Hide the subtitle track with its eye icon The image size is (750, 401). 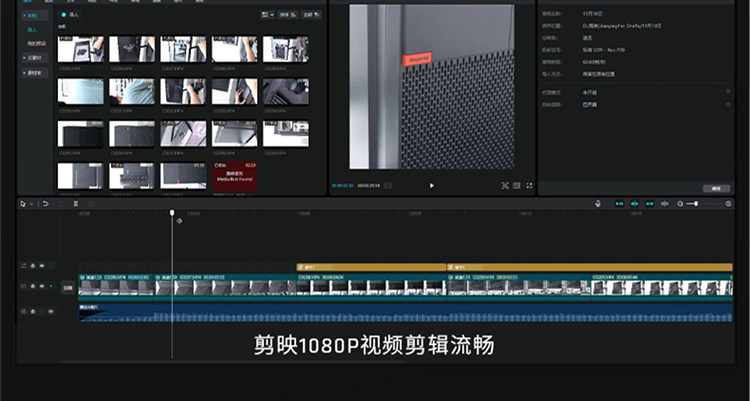(42, 266)
